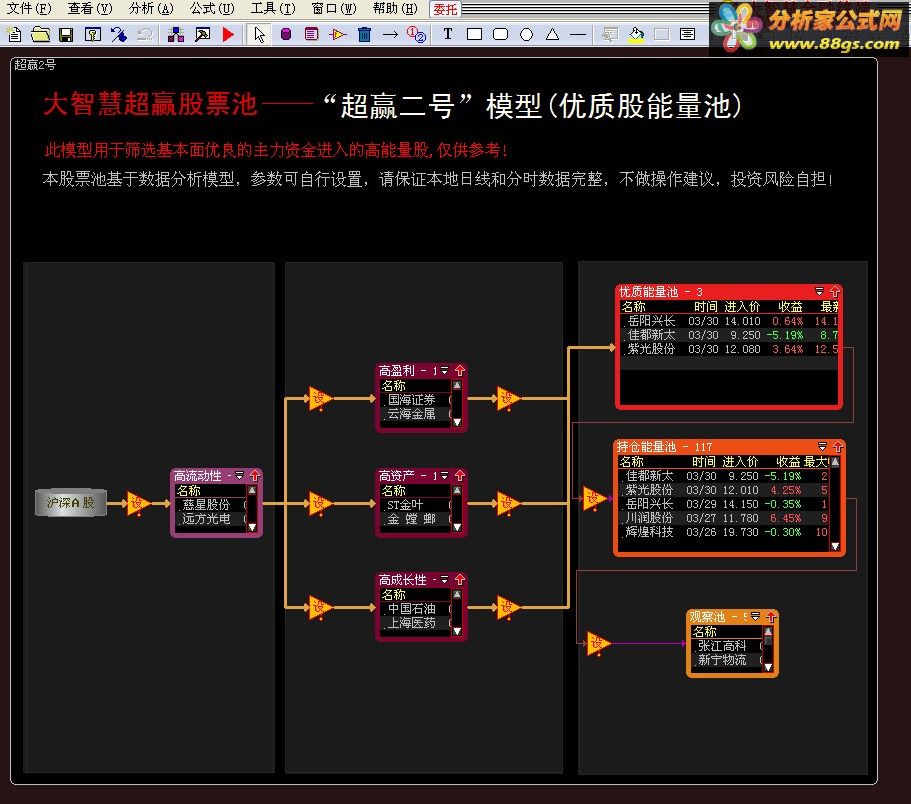Open the 文件(F) menu

[x=28, y=9]
